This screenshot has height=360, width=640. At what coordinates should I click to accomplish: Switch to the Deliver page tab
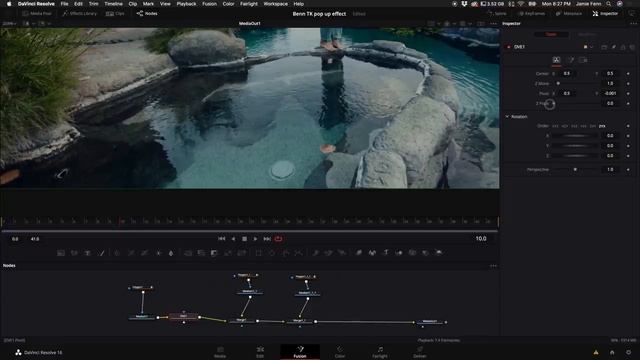click(x=420, y=352)
